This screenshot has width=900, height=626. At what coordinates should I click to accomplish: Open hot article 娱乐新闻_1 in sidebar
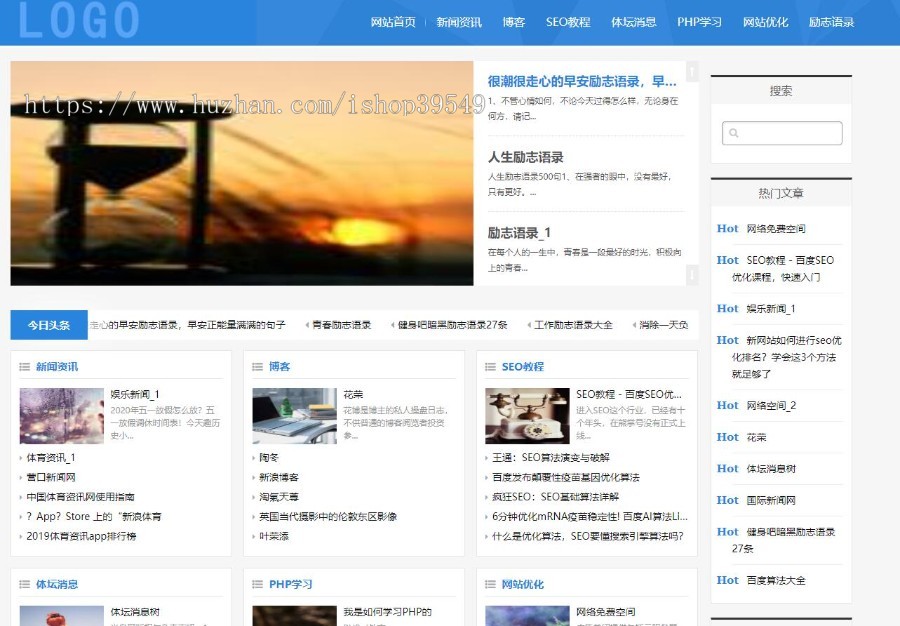pos(771,309)
